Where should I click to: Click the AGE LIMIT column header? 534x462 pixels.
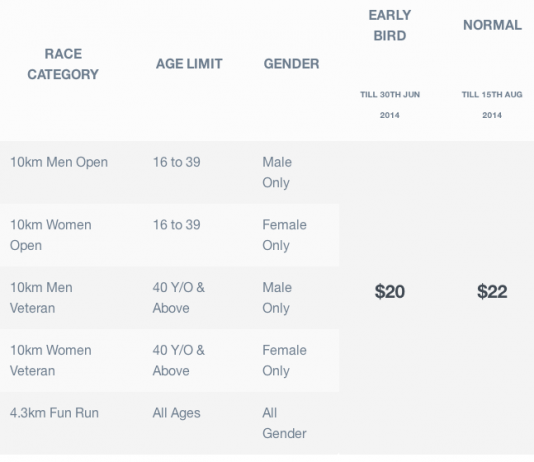click(x=189, y=64)
